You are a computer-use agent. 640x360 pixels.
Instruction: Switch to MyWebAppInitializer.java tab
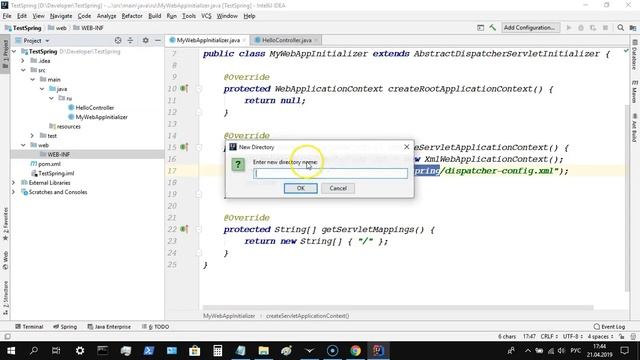tap(208, 40)
